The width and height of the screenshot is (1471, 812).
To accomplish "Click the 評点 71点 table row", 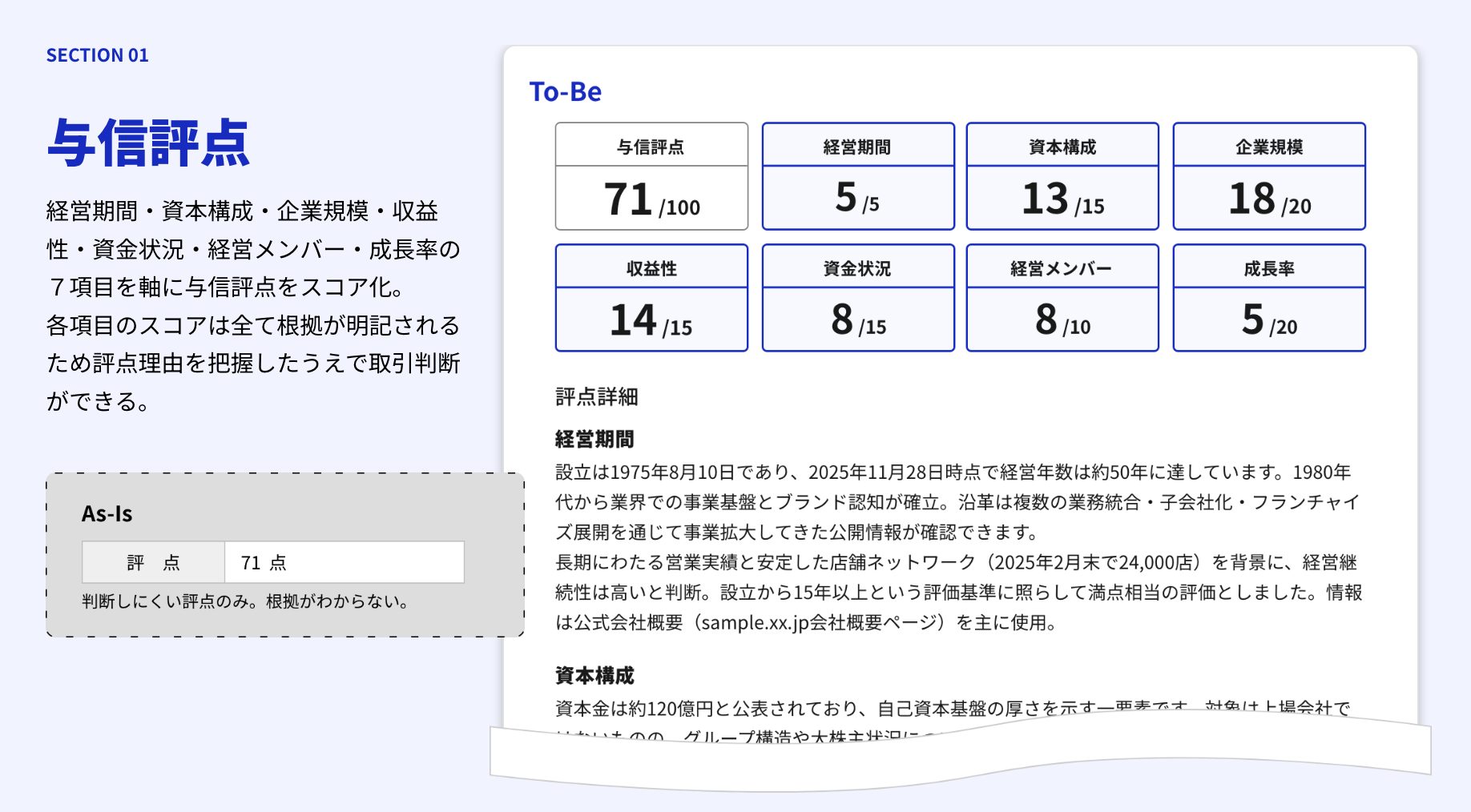I will tap(273, 562).
